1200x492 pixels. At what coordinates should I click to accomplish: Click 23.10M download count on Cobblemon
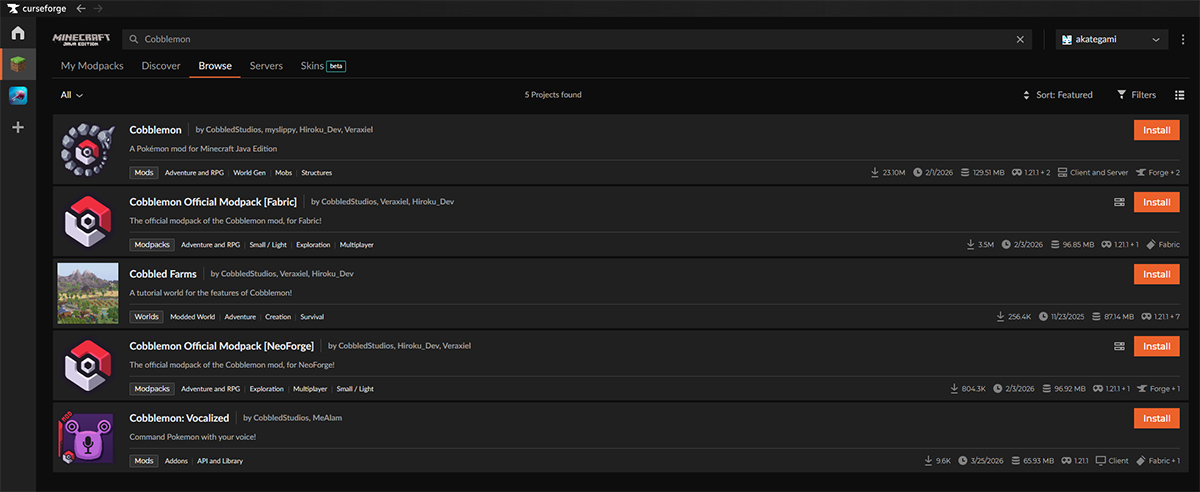(887, 173)
